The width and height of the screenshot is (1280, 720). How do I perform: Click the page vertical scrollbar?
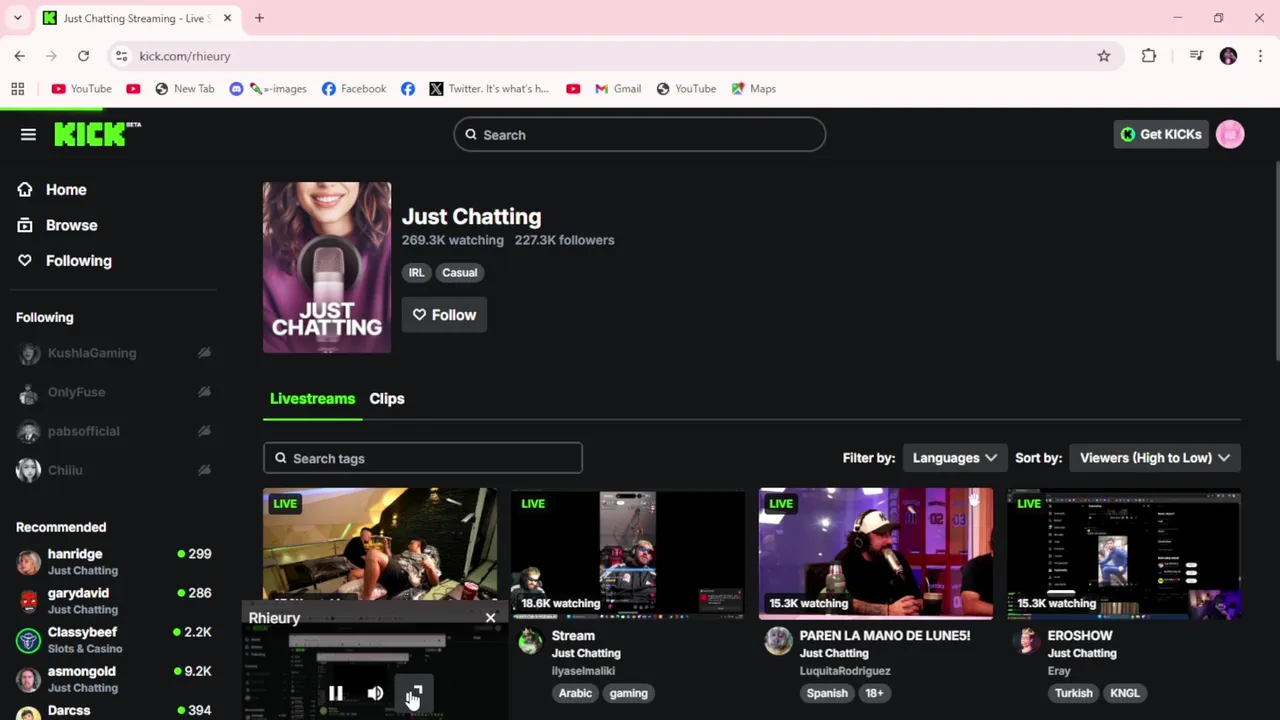[x=1276, y=260]
